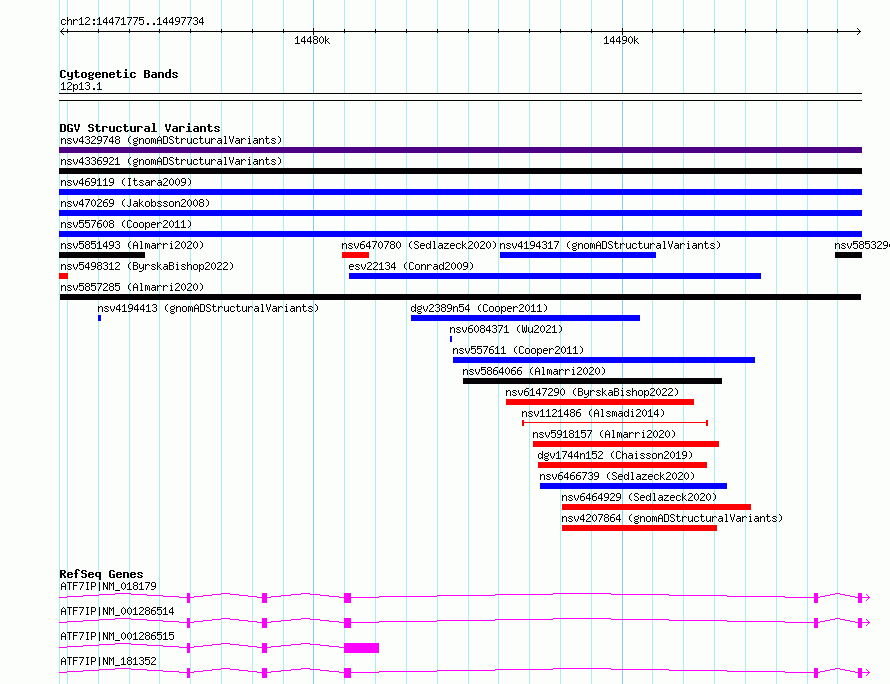The height and width of the screenshot is (684, 890).
Task: Click the esv22134 (Conrad2009) label
Action: click(x=411, y=266)
